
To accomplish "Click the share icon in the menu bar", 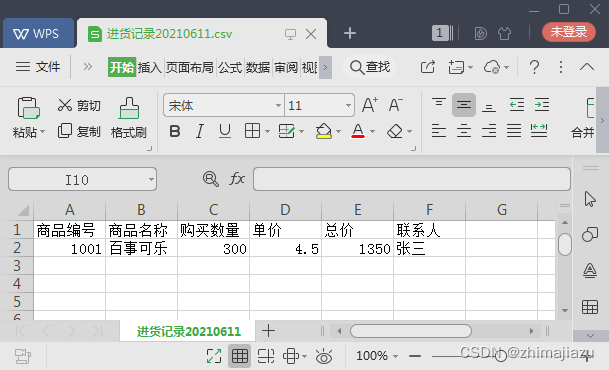I will tap(428, 67).
